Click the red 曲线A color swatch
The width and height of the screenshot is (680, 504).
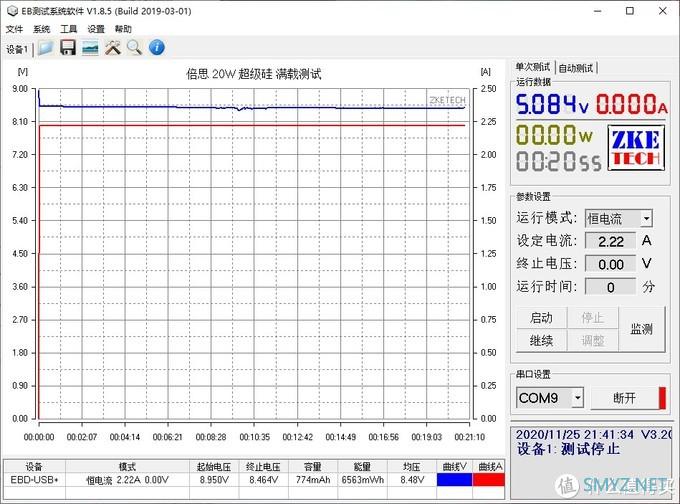pyautogui.click(x=489, y=479)
